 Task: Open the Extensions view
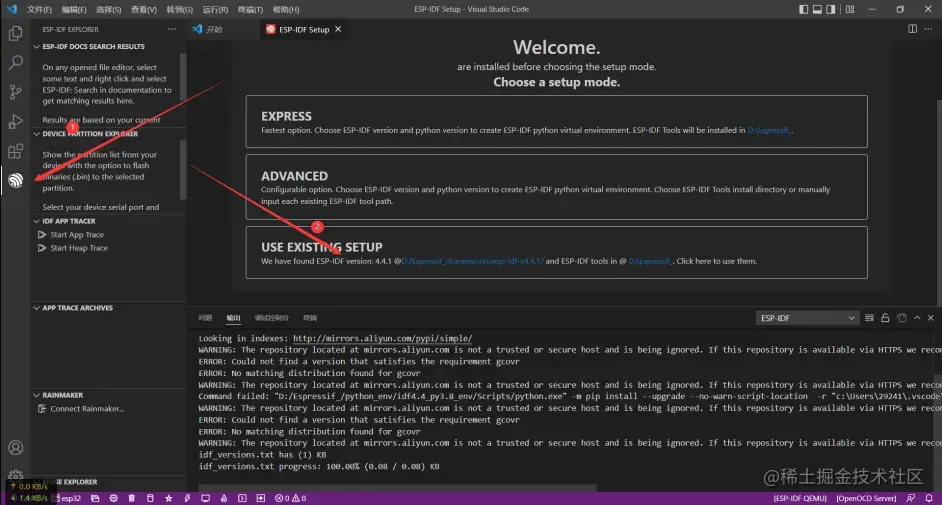click(16, 151)
